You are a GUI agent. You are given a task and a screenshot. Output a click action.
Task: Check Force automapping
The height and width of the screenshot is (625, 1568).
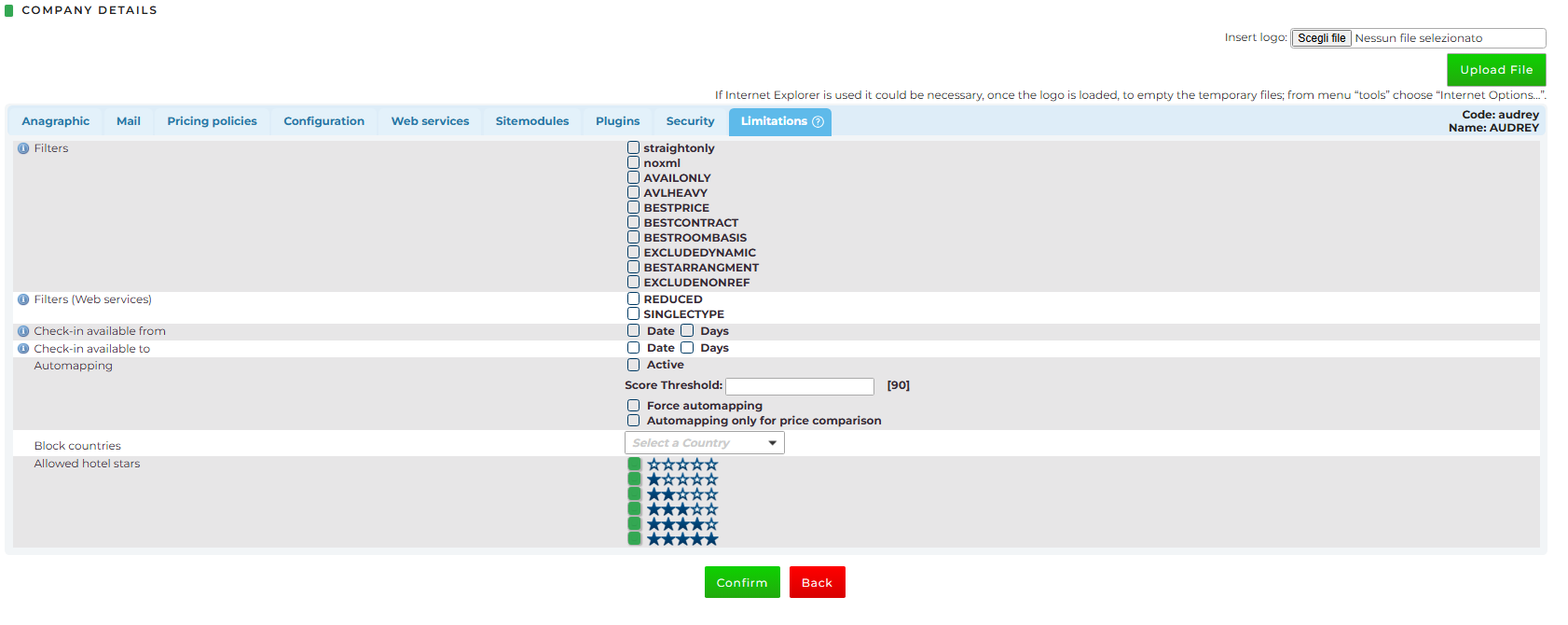[x=634, y=406]
